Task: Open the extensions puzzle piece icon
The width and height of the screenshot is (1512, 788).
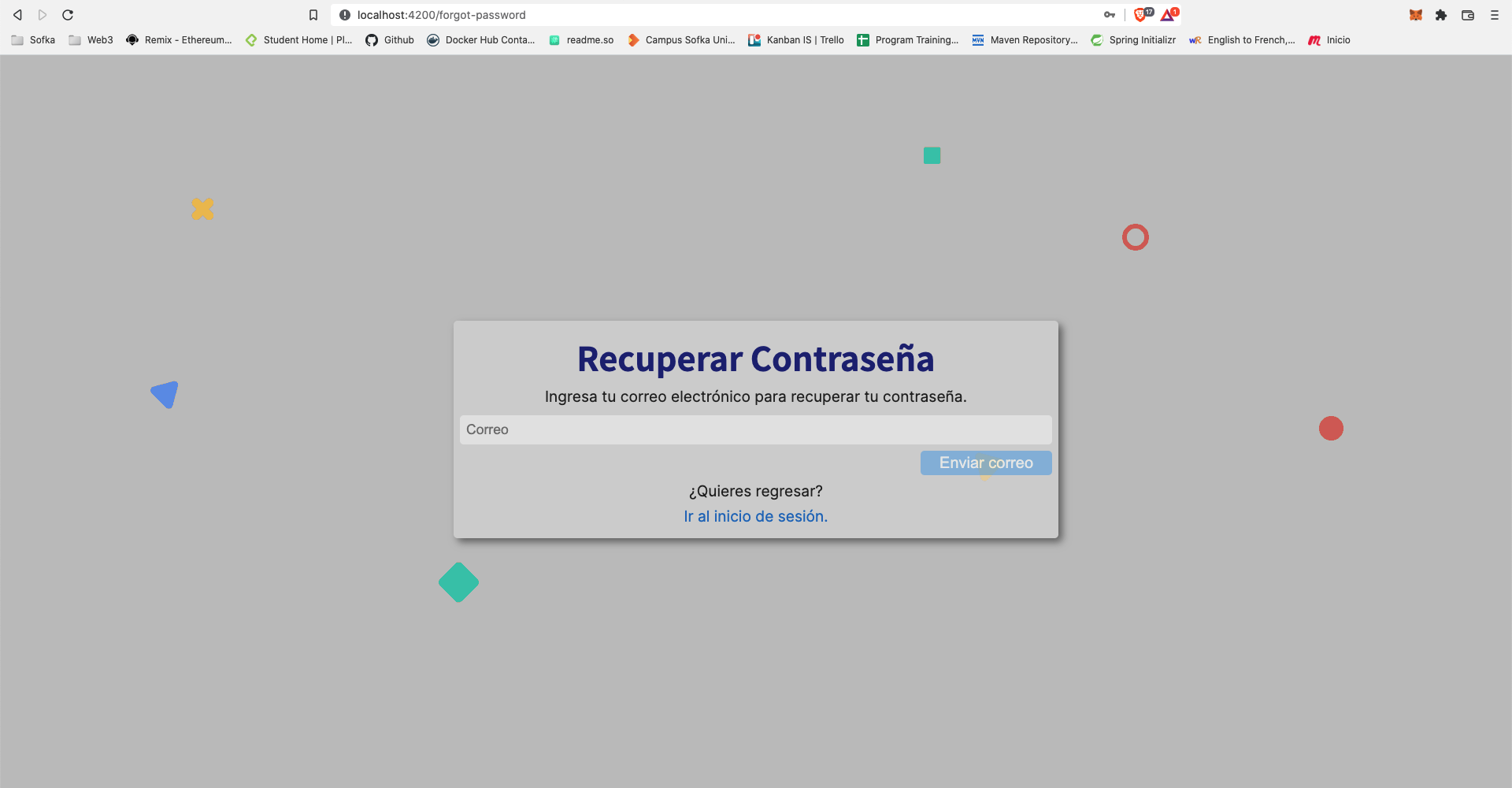Action: (x=1441, y=15)
